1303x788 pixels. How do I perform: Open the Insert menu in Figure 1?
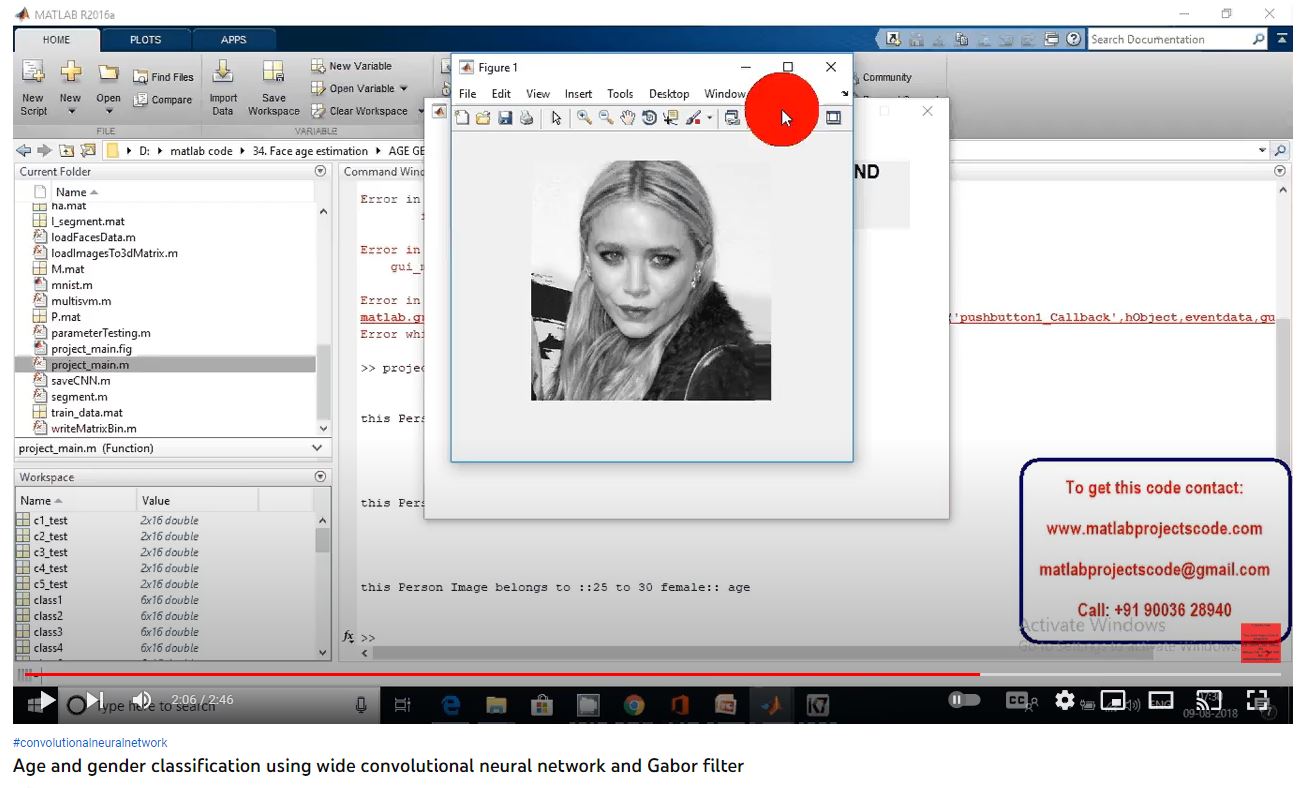tap(578, 94)
